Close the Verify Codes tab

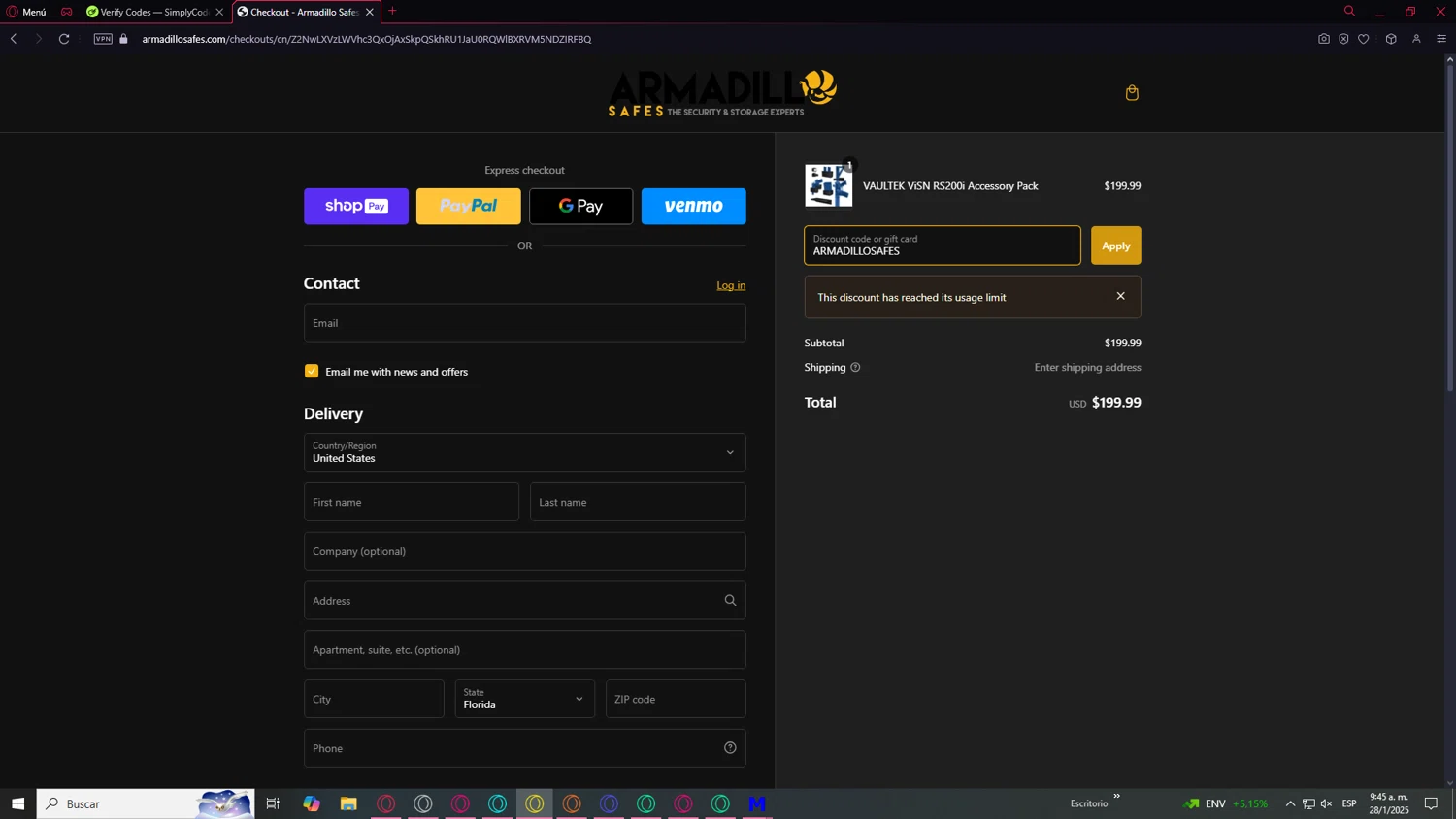pos(219,12)
